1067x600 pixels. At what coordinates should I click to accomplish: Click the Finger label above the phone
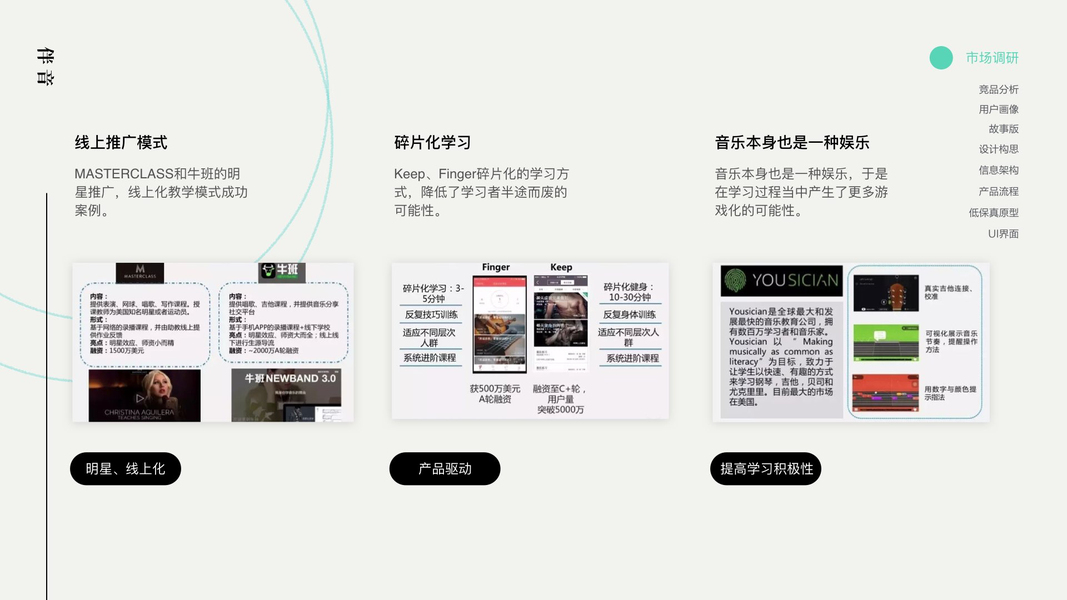tap(495, 267)
